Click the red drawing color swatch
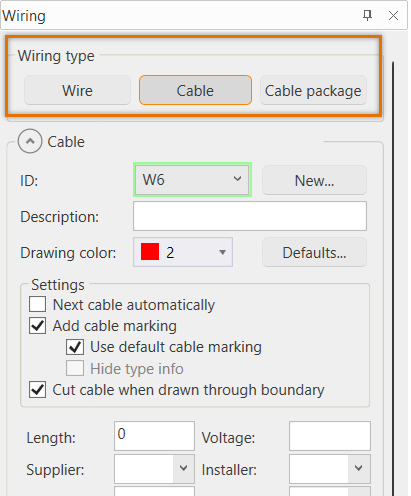 pyautogui.click(x=150, y=252)
